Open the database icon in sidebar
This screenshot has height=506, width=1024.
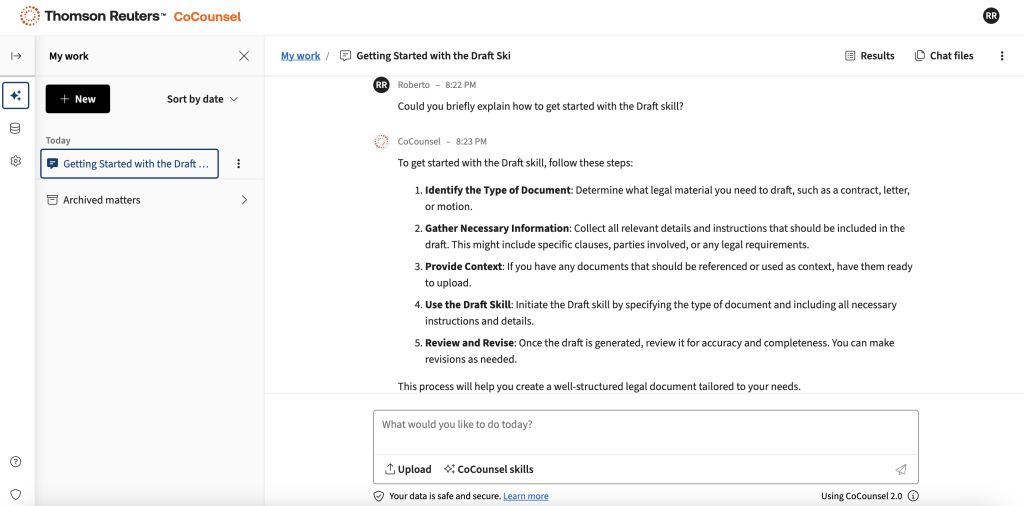(16, 129)
